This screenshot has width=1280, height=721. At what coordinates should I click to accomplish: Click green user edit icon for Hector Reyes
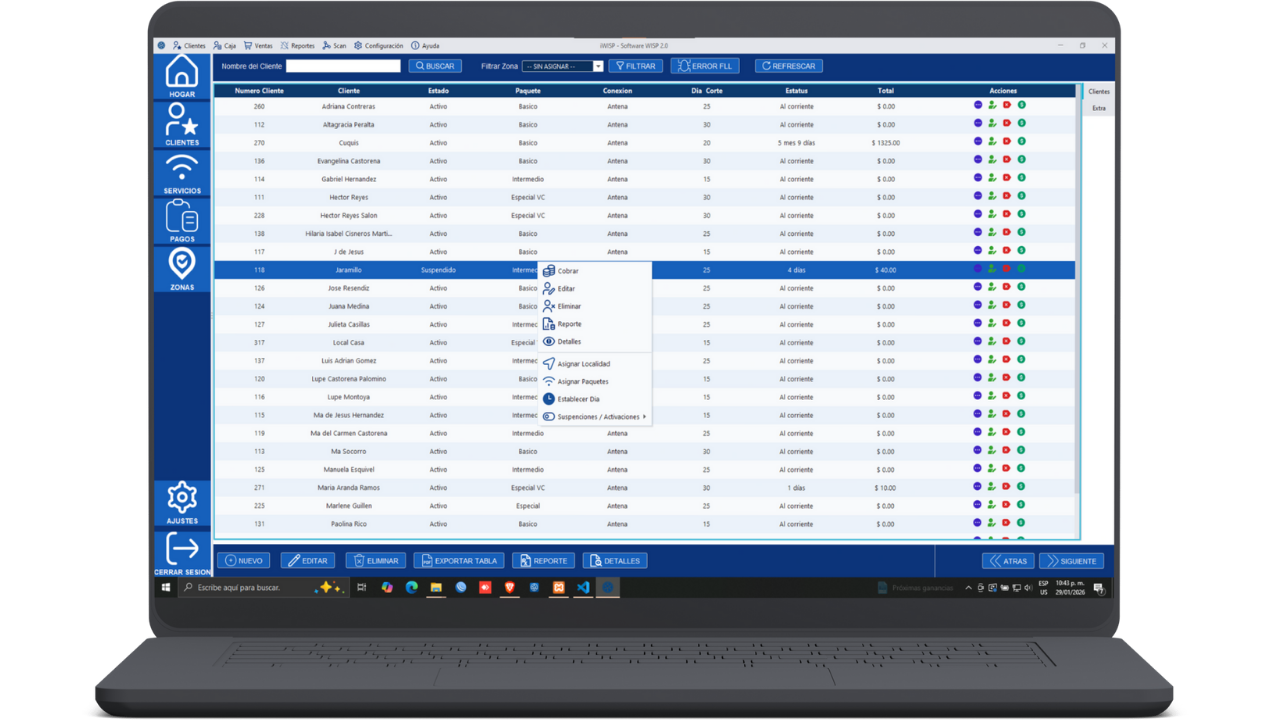point(992,197)
